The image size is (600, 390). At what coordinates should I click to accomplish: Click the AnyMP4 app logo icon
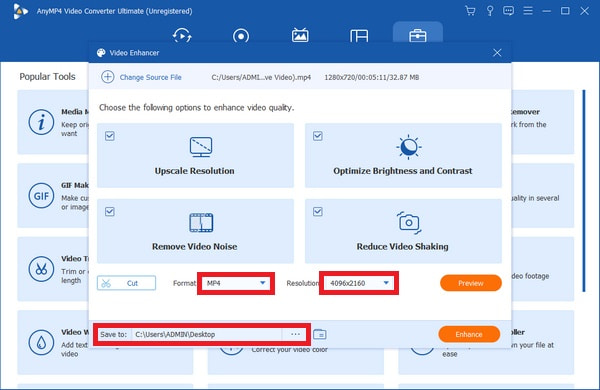click(x=20, y=11)
